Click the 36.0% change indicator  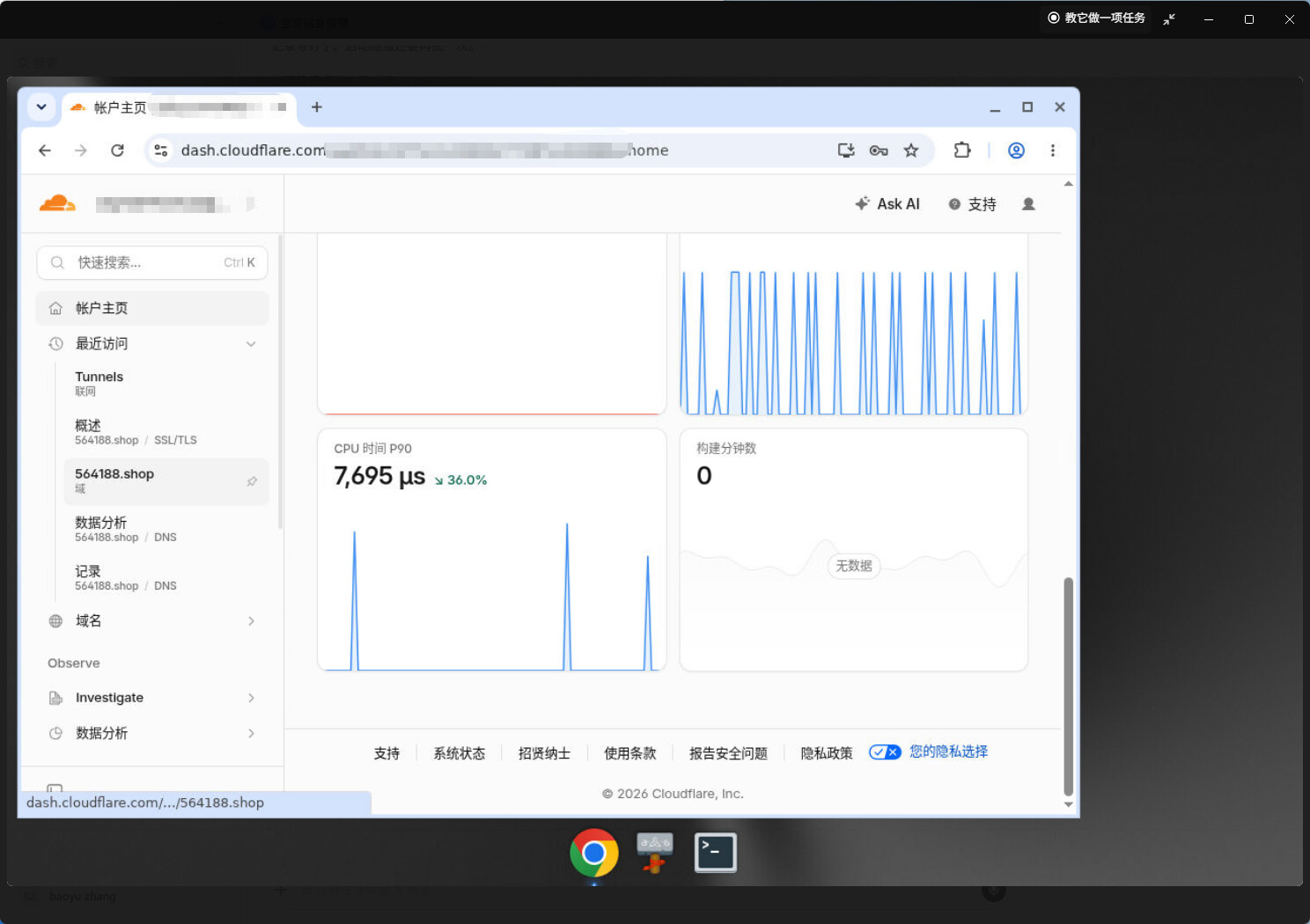tap(460, 480)
